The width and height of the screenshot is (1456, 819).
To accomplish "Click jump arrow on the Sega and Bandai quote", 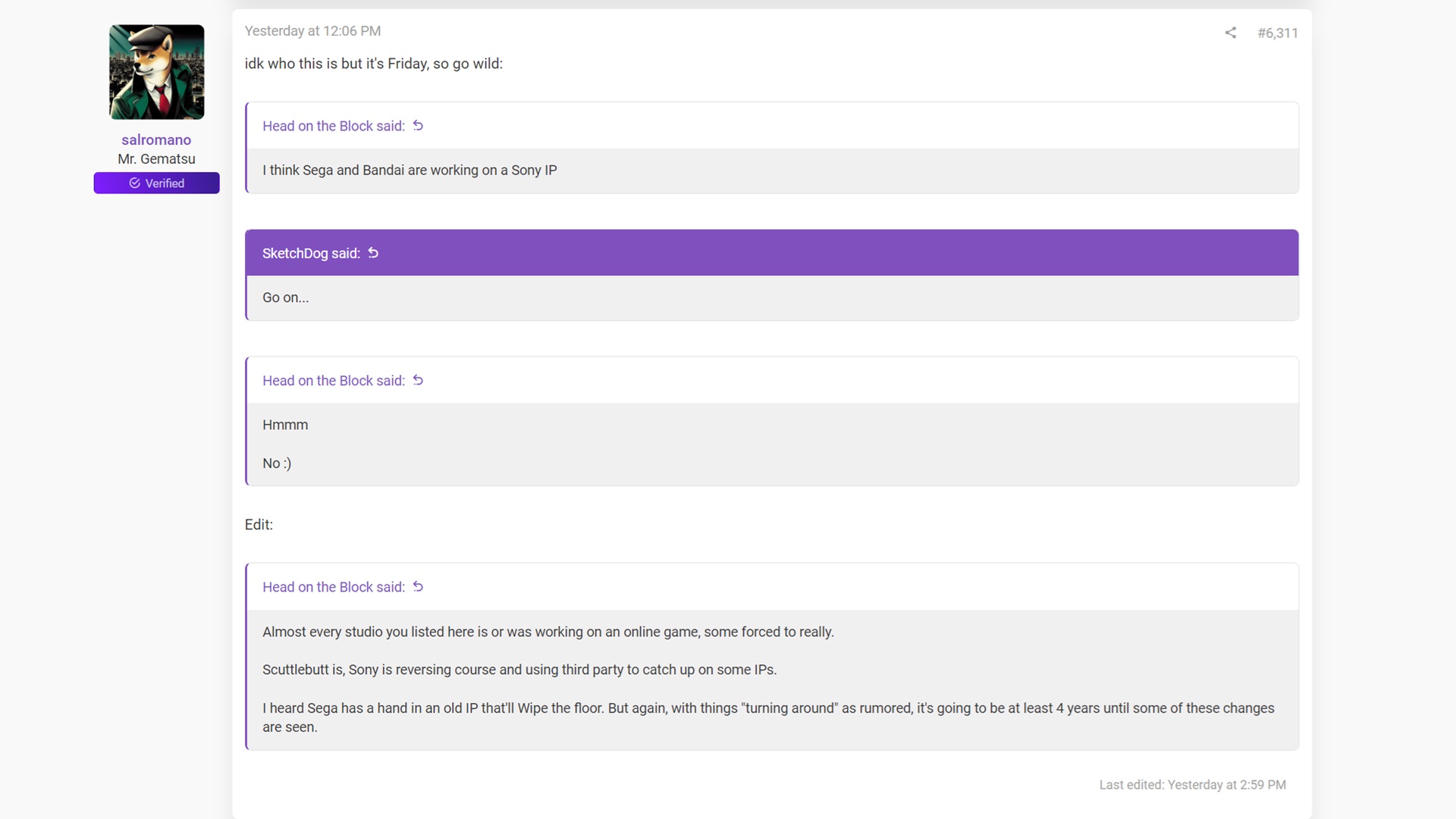I will point(418,126).
